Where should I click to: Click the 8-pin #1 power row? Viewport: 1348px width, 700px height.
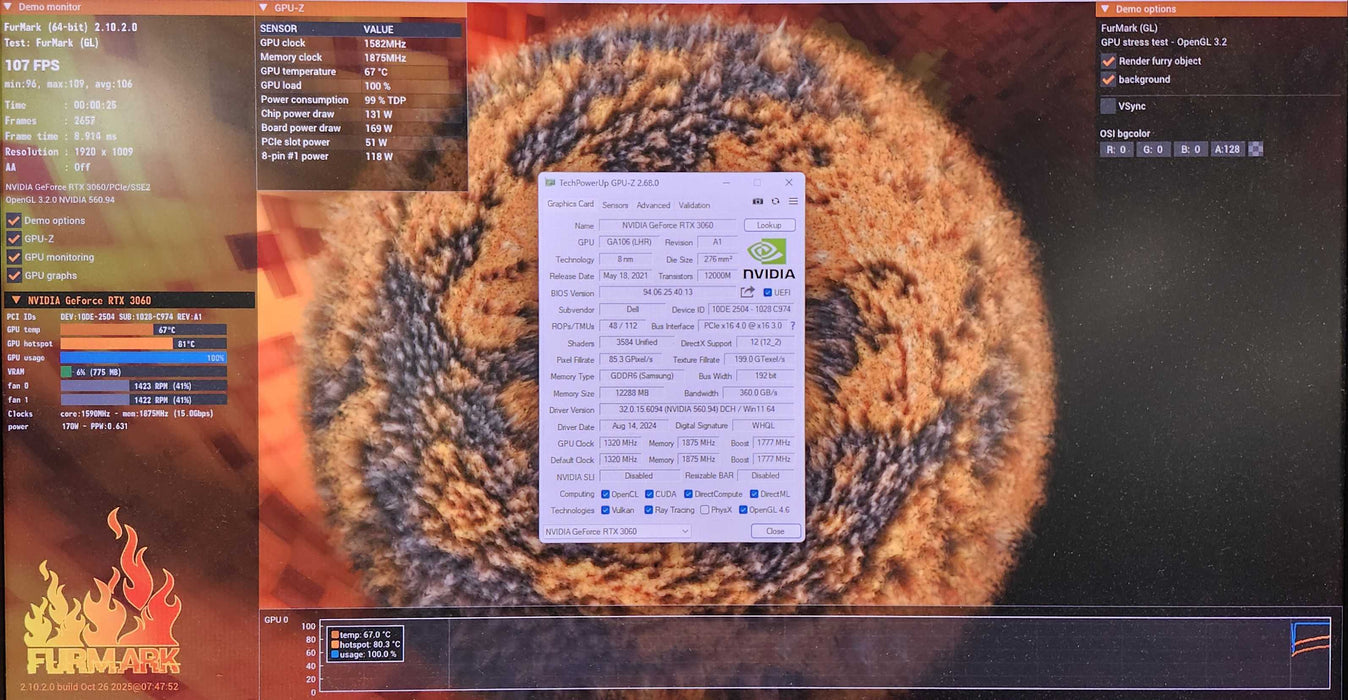[360, 156]
